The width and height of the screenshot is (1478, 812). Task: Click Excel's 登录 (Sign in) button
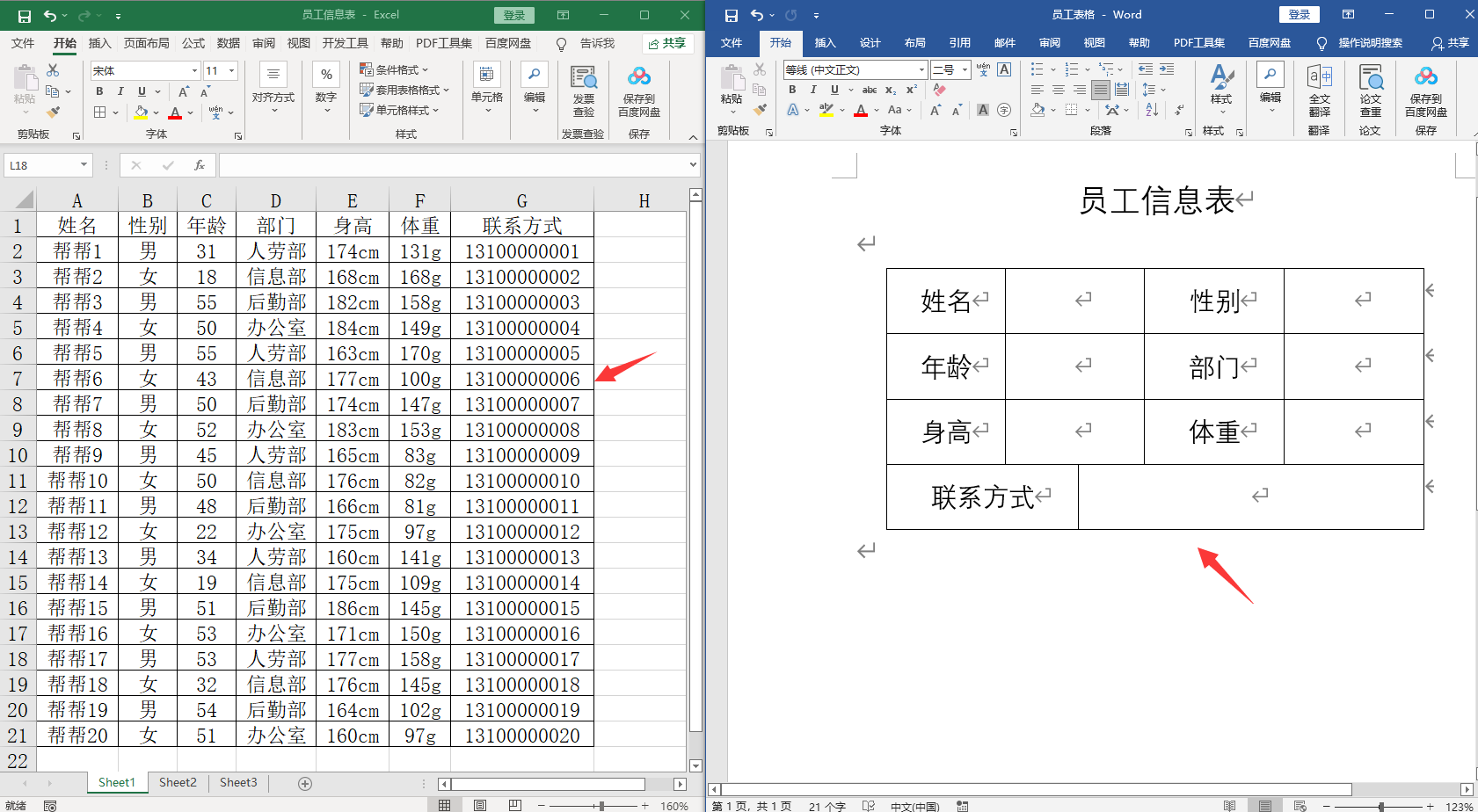(x=514, y=15)
